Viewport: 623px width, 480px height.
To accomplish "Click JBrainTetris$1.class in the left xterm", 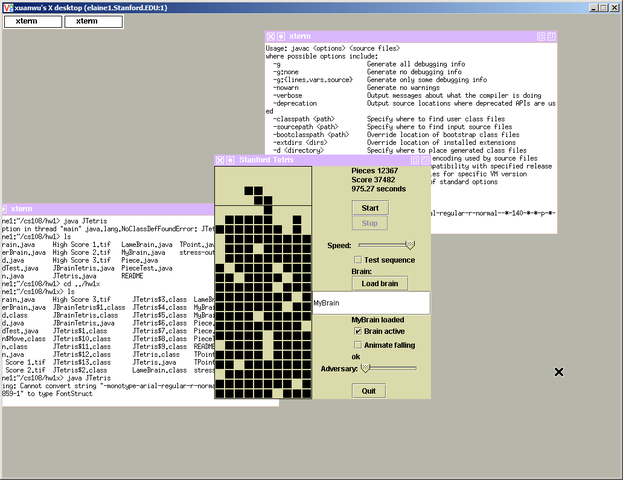I will 89,308.
